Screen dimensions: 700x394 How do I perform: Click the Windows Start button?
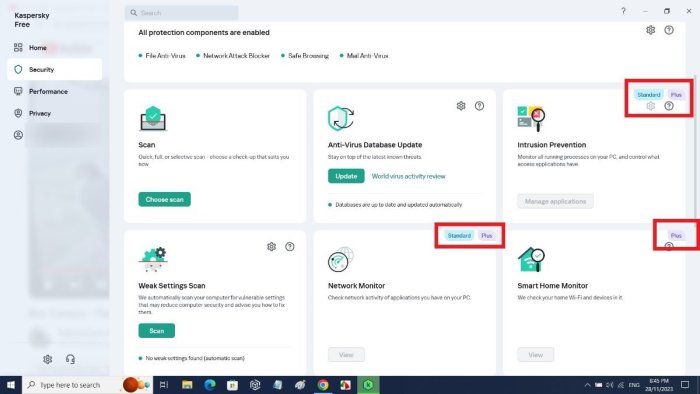point(11,385)
